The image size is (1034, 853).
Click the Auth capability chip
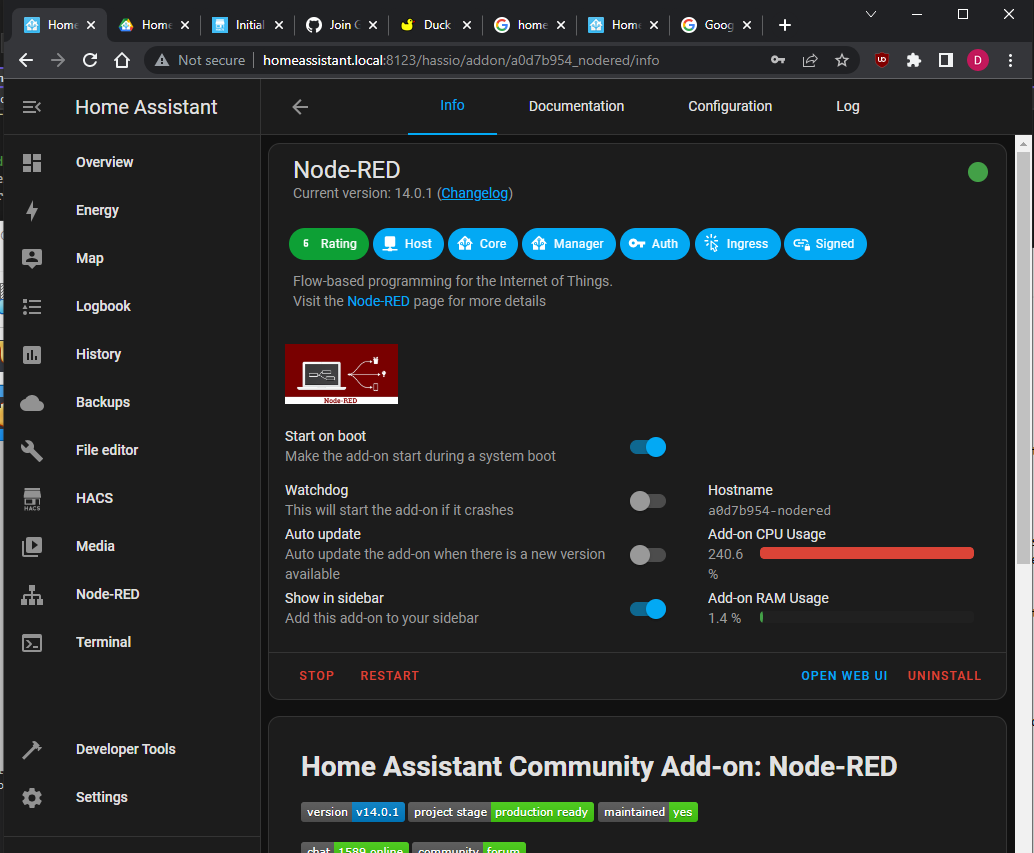pyautogui.click(x=654, y=244)
